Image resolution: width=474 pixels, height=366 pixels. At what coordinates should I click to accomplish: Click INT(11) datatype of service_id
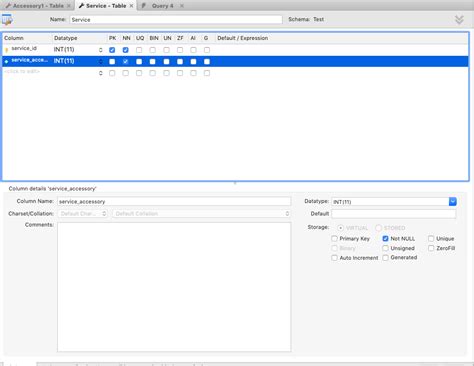click(64, 50)
